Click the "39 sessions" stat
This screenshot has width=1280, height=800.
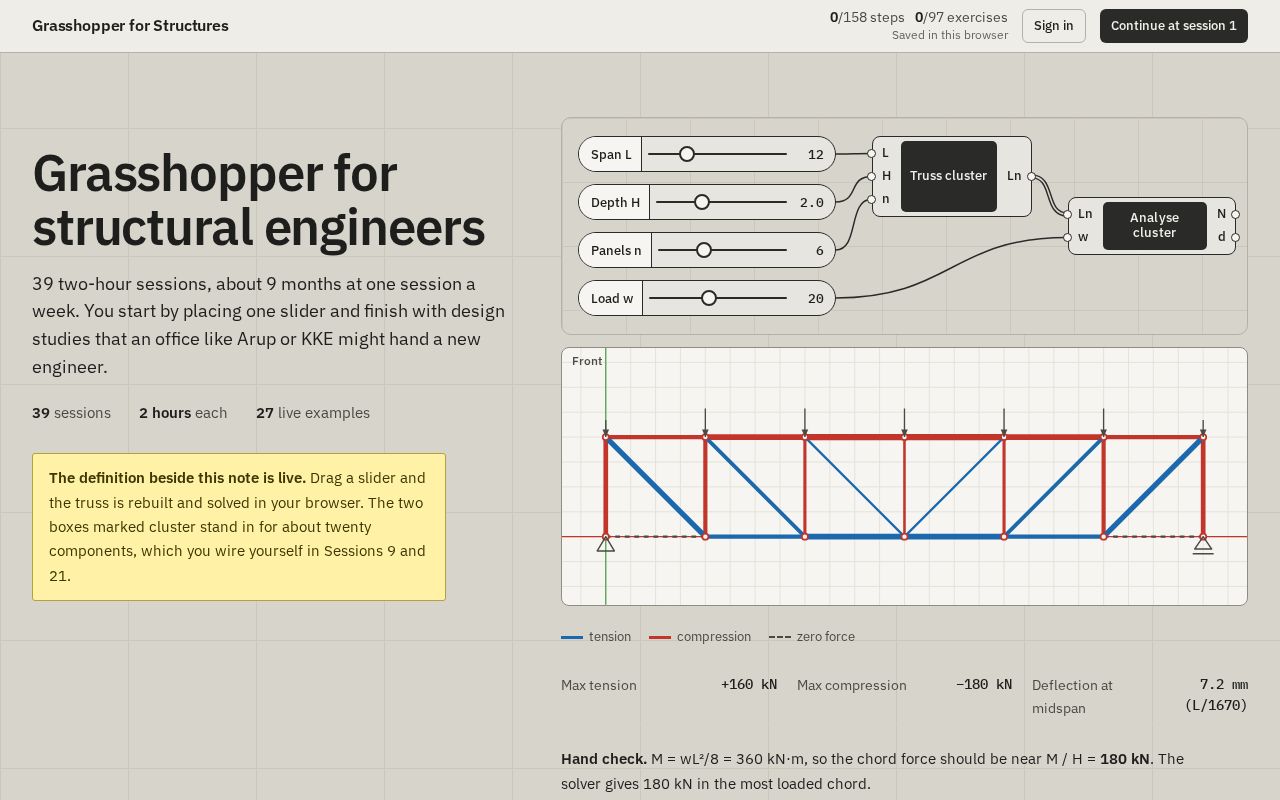click(71, 413)
